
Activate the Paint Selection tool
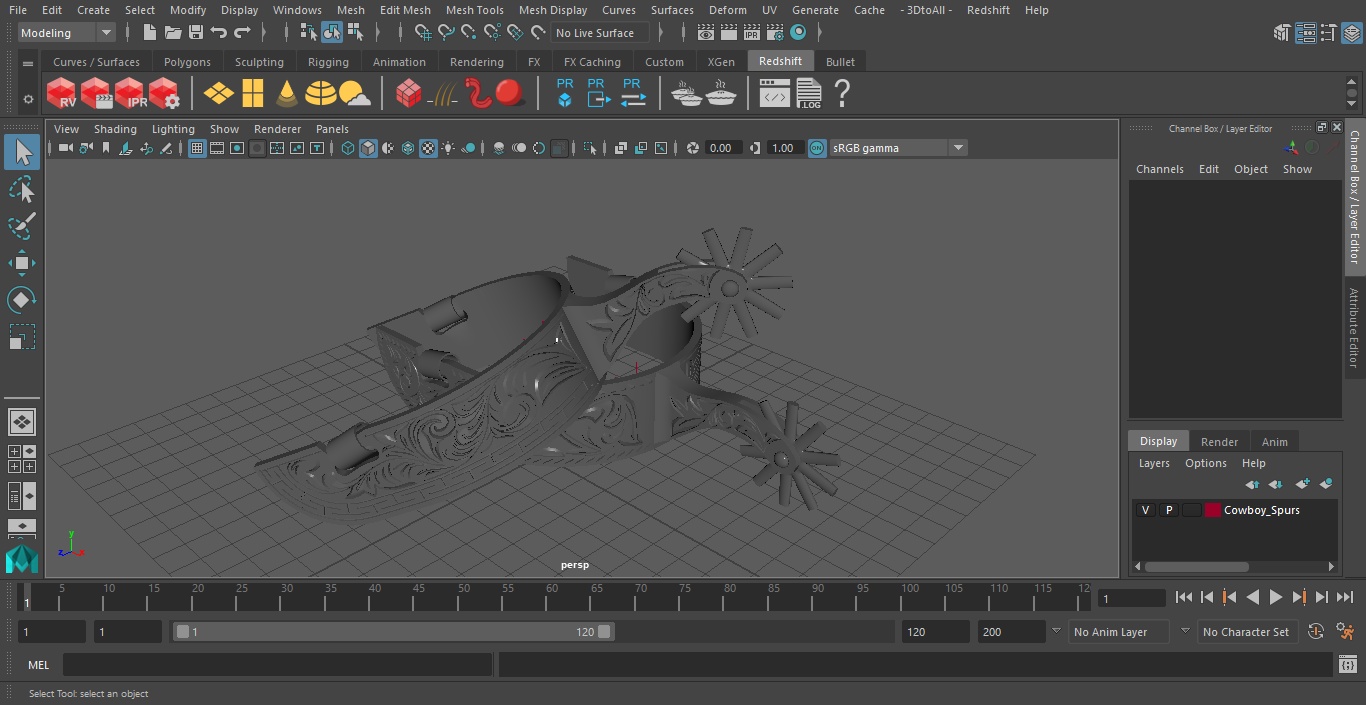21,226
